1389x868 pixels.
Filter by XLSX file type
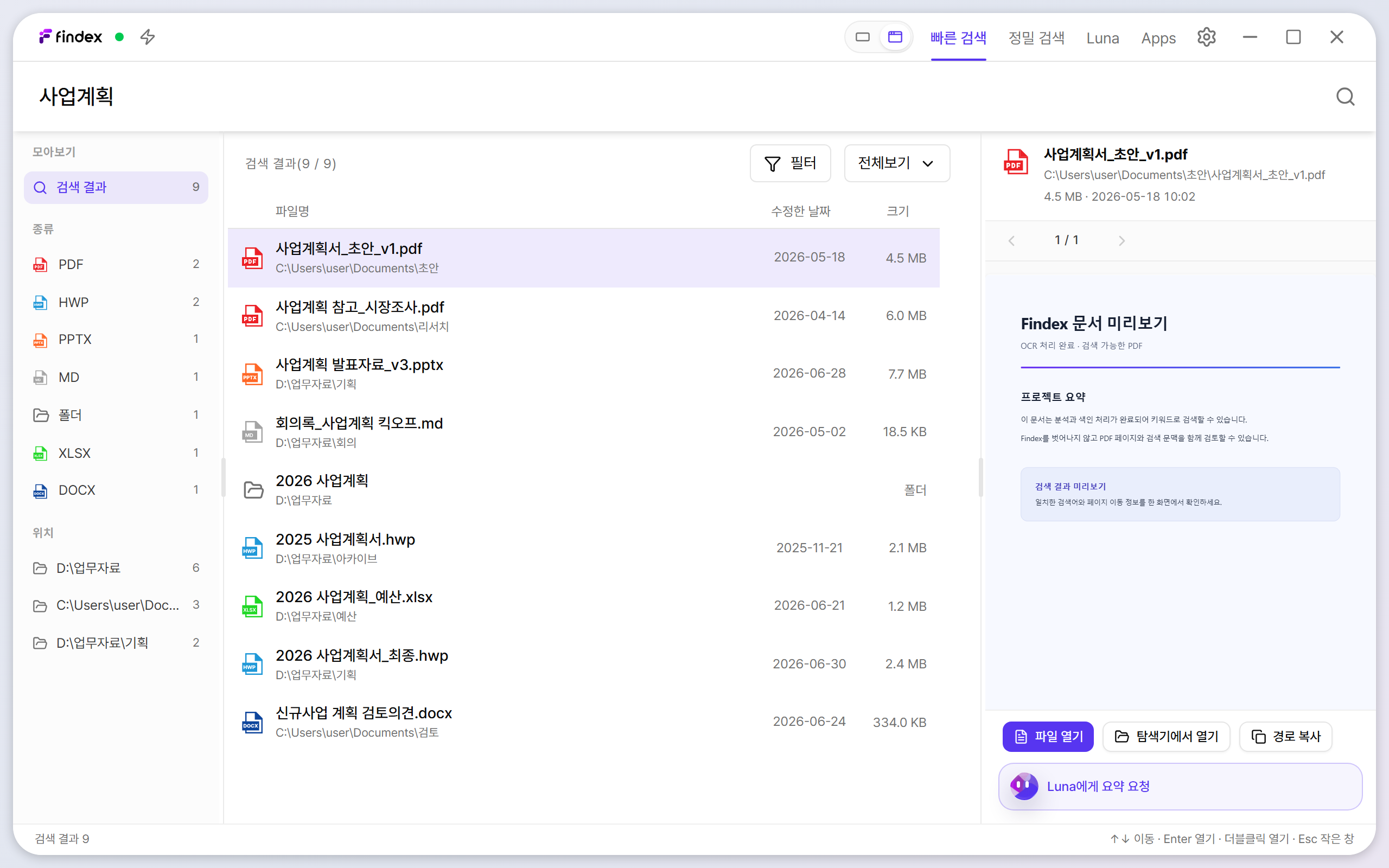[x=116, y=453]
